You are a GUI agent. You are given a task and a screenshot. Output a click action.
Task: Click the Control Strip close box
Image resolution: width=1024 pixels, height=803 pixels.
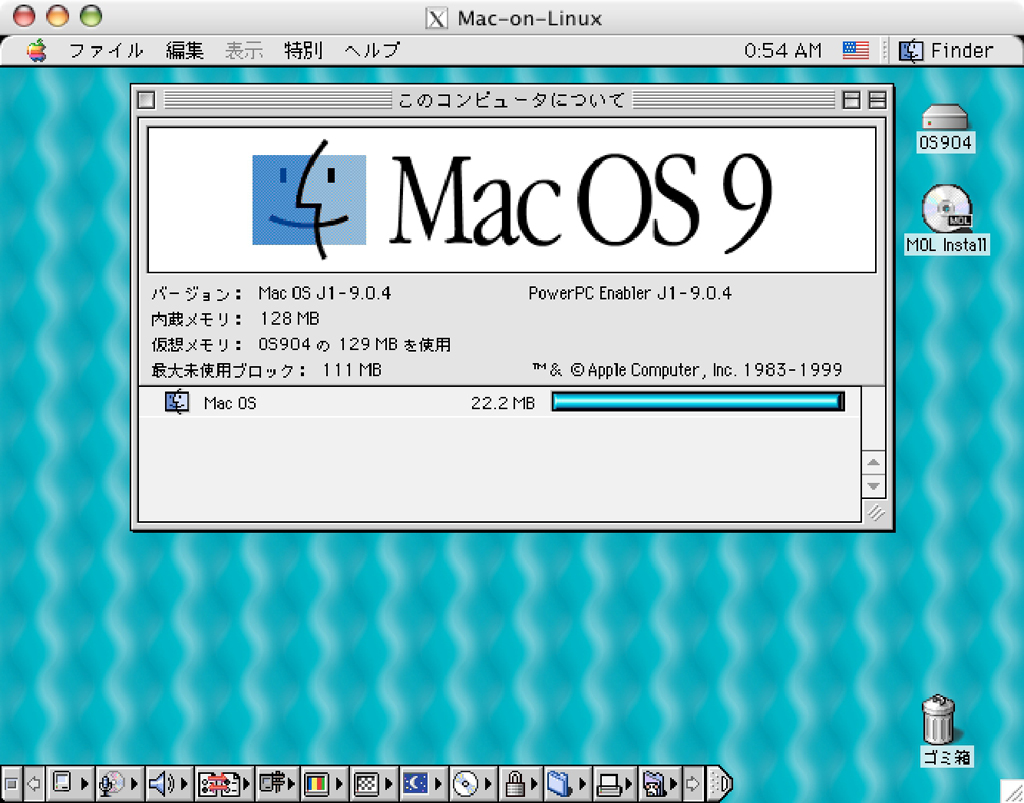11,783
